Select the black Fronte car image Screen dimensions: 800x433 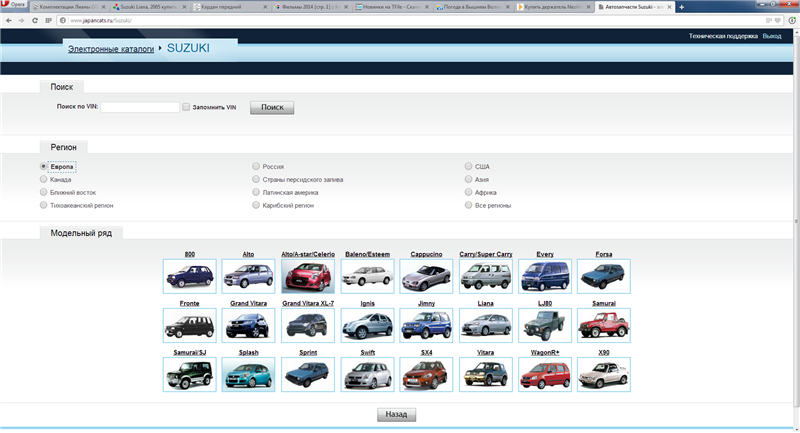click(x=190, y=325)
